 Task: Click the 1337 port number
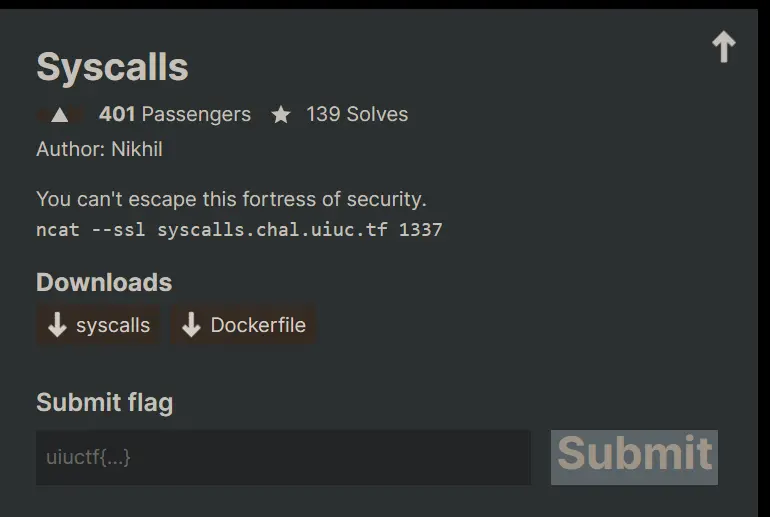(x=420, y=229)
